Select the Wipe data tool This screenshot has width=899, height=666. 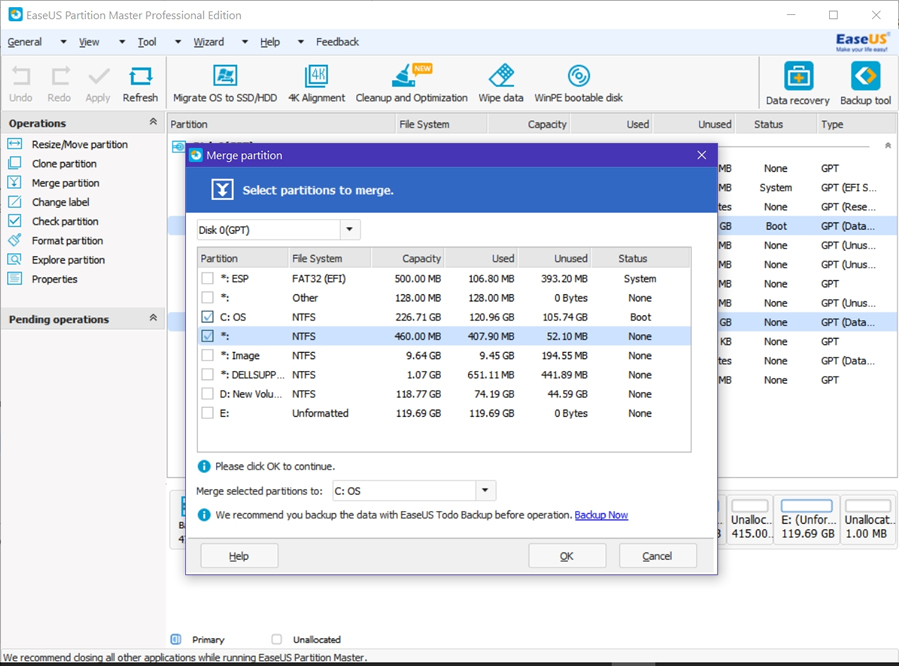pyautogui.click(x=500, y=78)
